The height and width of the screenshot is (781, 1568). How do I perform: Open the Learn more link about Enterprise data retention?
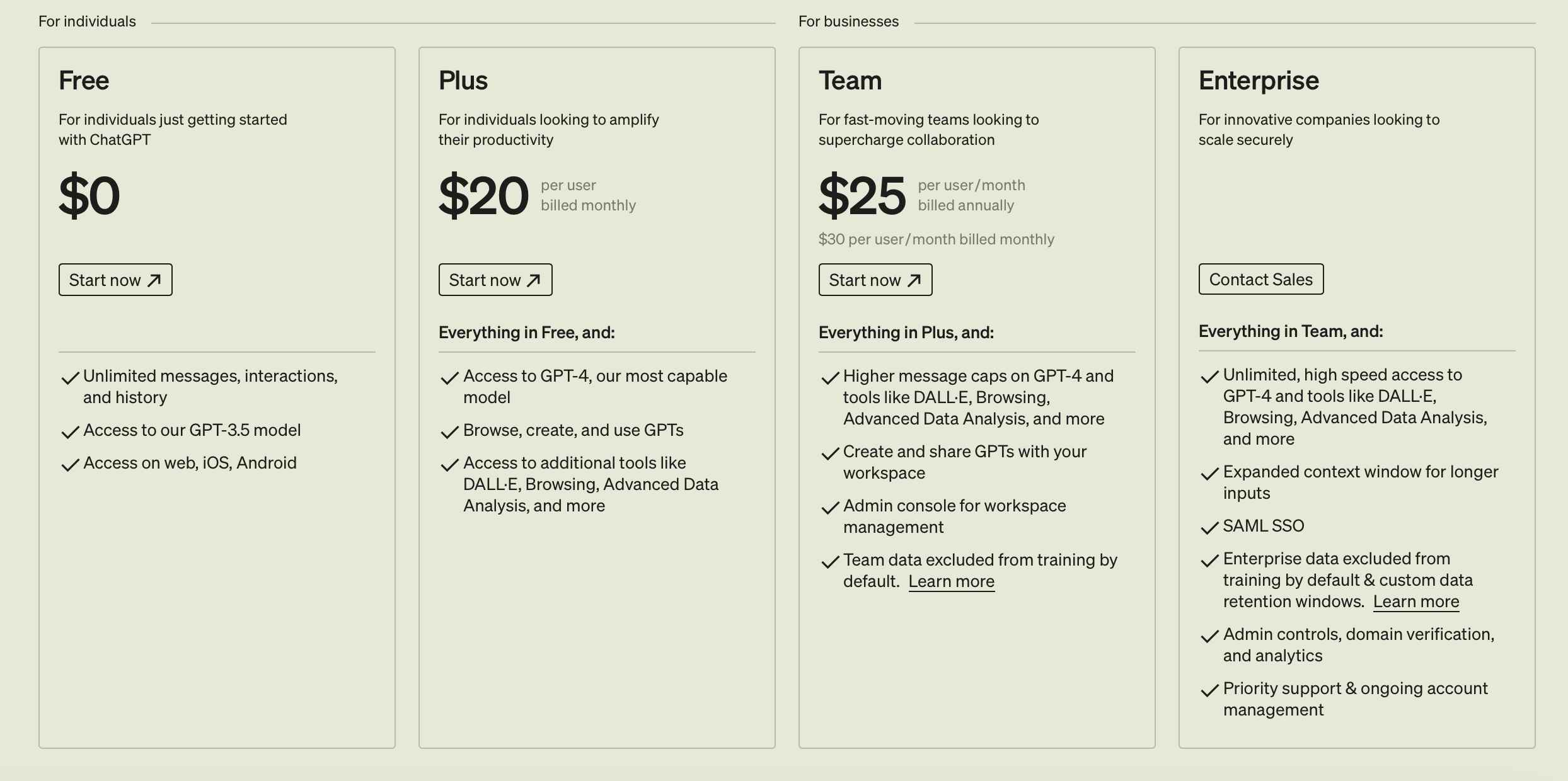[x=1416, y=601]
